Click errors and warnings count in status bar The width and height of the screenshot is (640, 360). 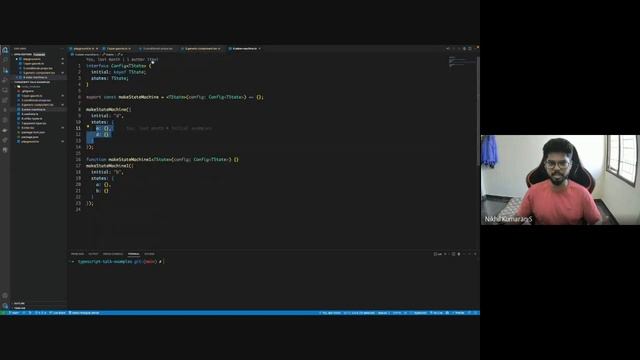click(41, 313)
